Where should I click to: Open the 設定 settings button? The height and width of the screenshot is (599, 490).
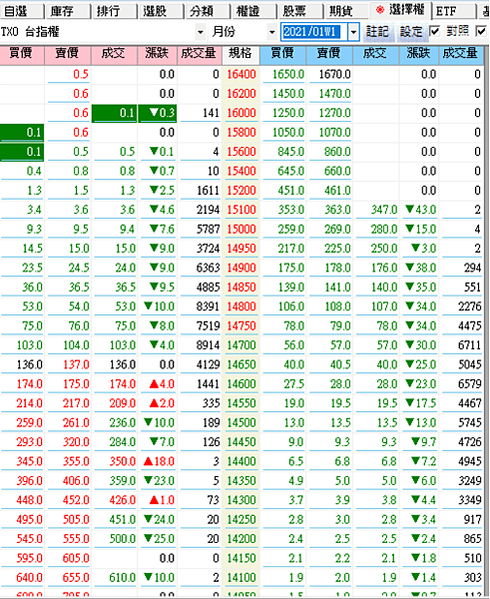[x=411, y=32]
